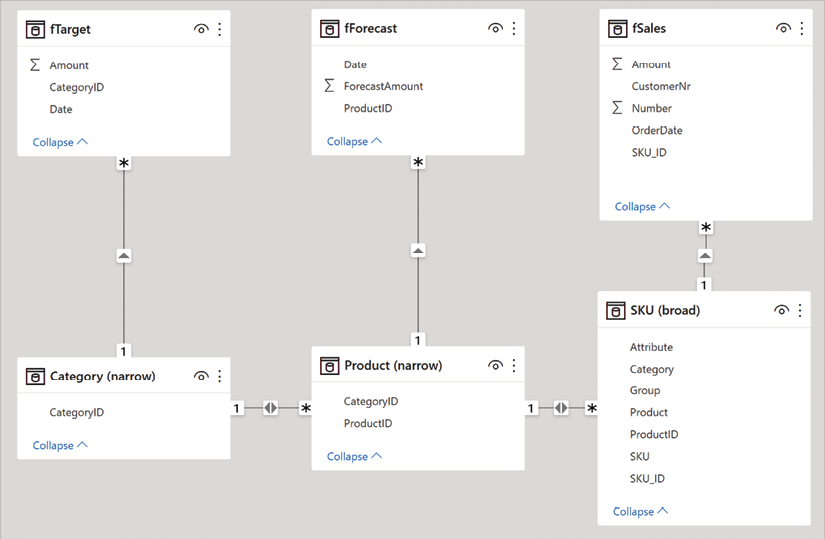825x539 pixels.
Task: Click the many (*) marker under fForecast
Action: click(x=418, y=162)
